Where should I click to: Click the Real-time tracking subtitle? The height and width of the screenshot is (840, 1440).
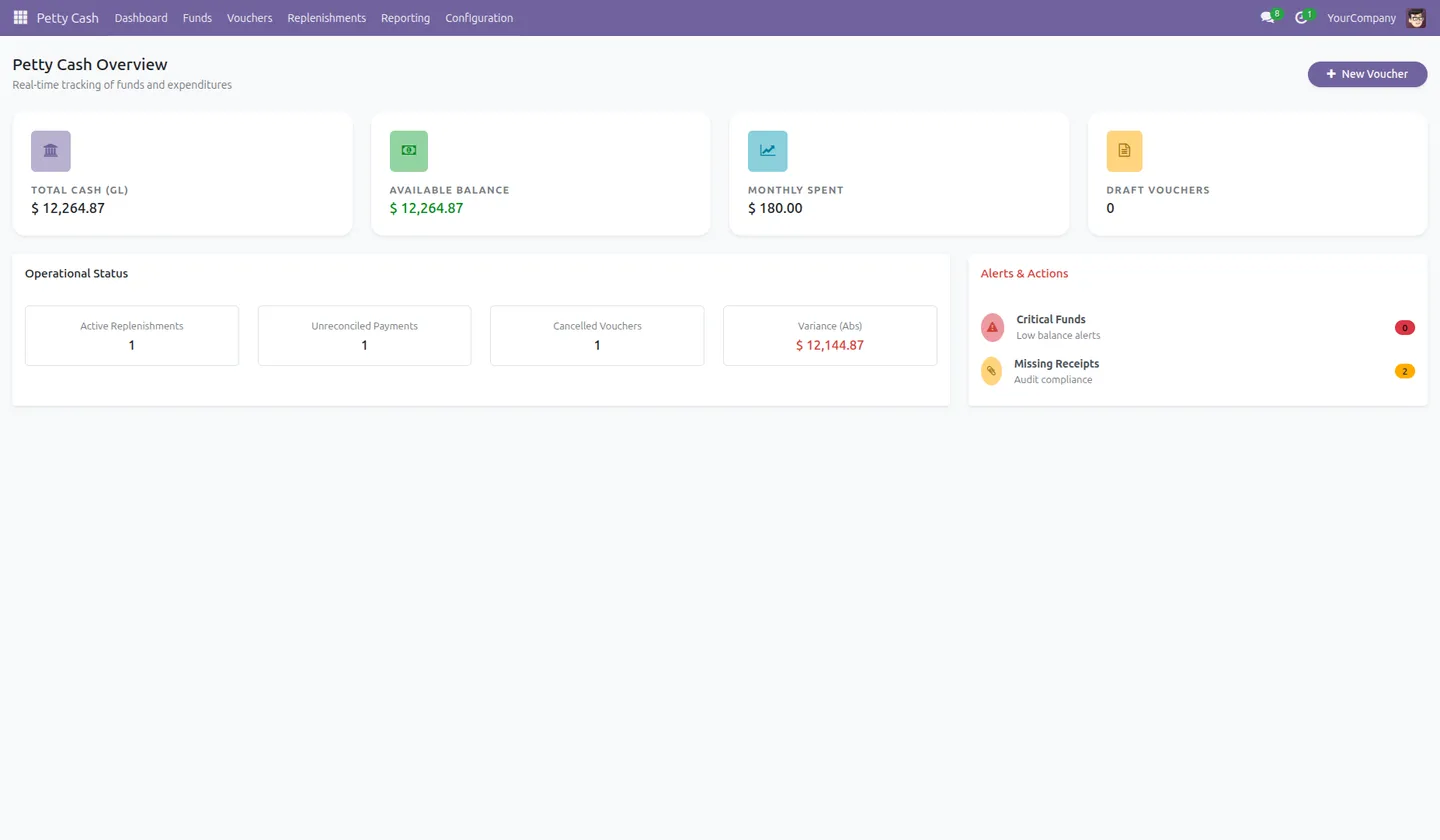(x=122, y=86)
